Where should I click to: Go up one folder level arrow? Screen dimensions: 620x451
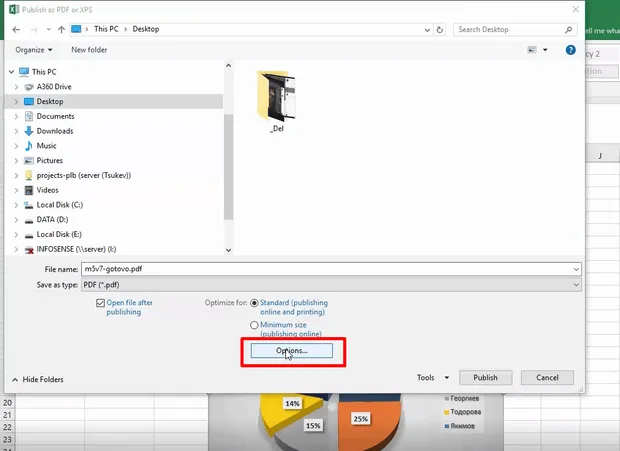click(61, 29)
